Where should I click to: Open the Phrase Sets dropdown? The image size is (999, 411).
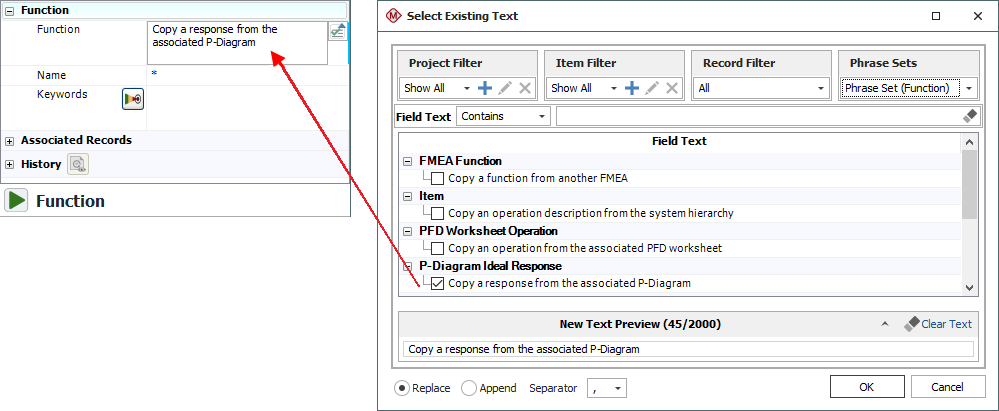pos(970,88)
